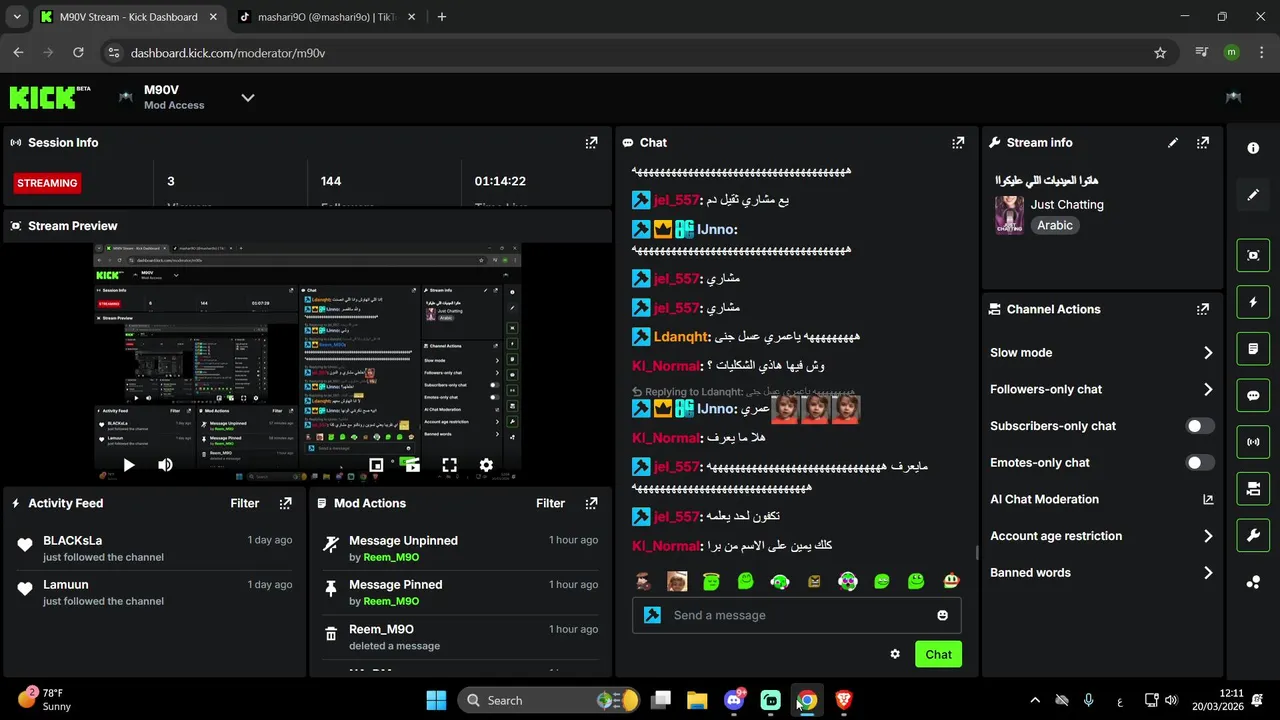
Task: Click the Arabic language tag
Action: click(x=1055, y=226)
